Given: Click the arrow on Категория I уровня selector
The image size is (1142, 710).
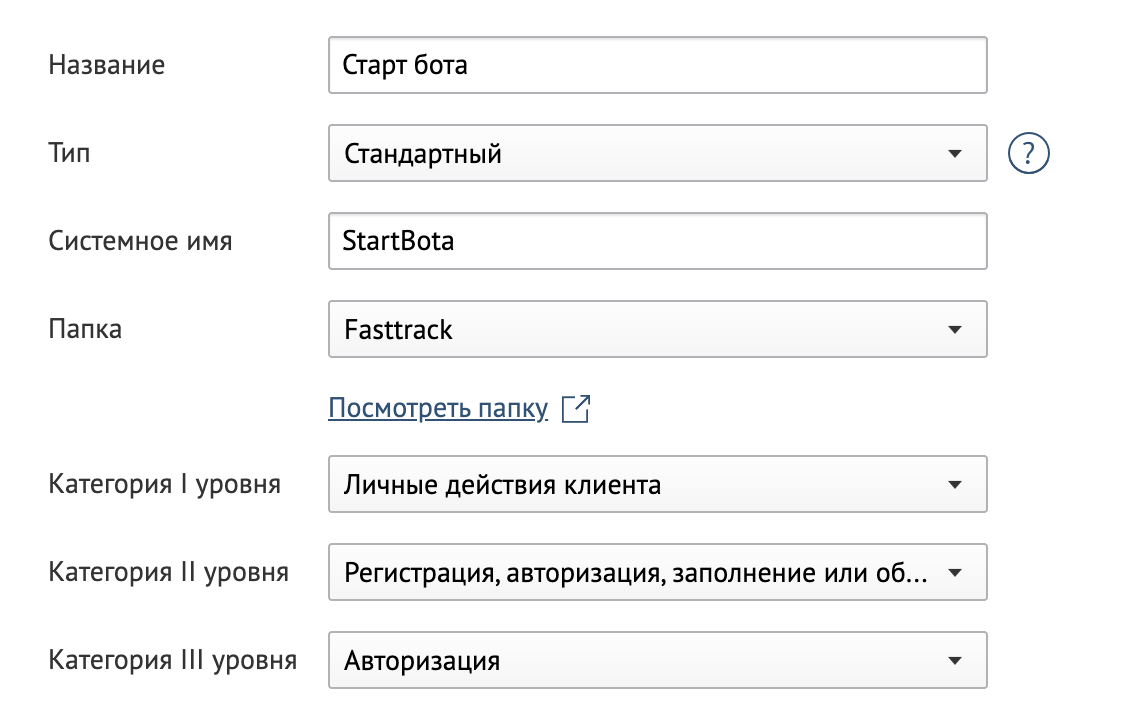Looking at the screenshot, I should click(x=955, y=484).
